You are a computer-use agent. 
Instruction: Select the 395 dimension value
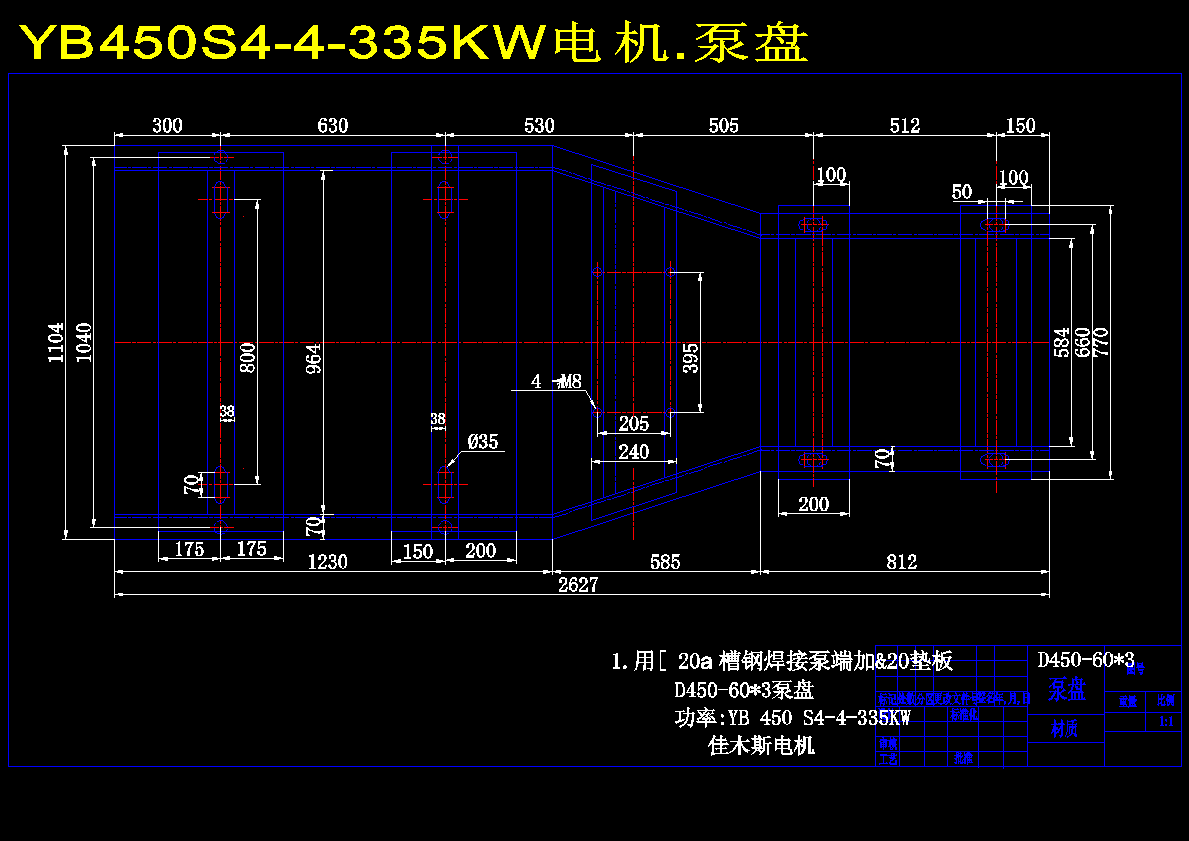click(691, 358)
